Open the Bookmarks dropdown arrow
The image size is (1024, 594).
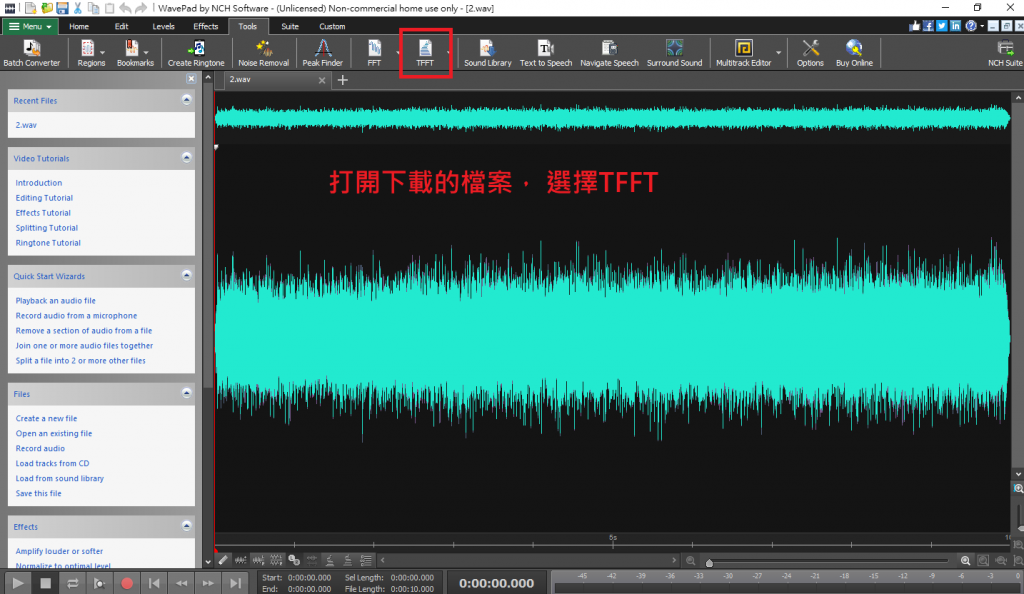[146, 53]
